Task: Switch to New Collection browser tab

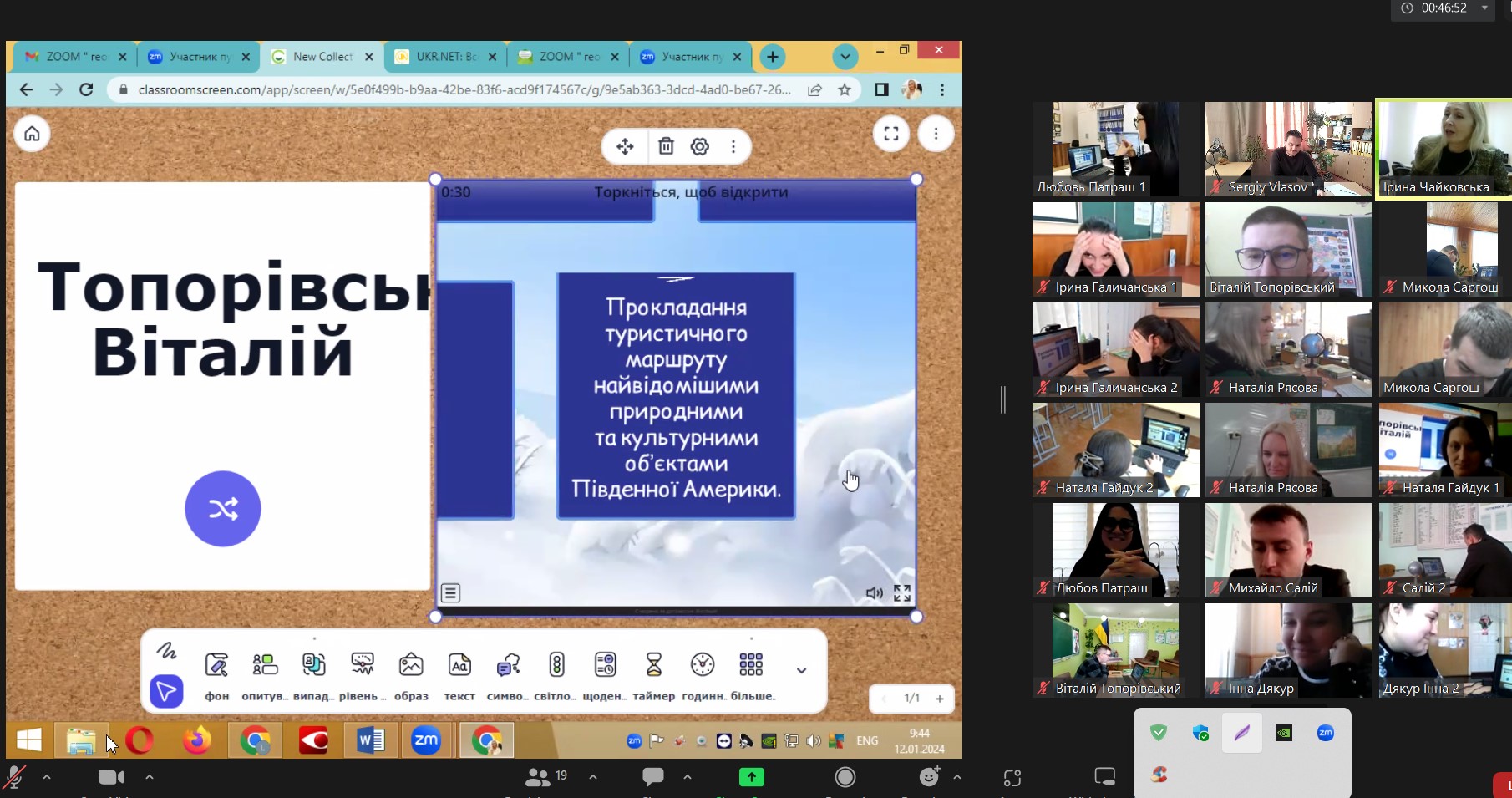Action: click(x=322, y=57)
